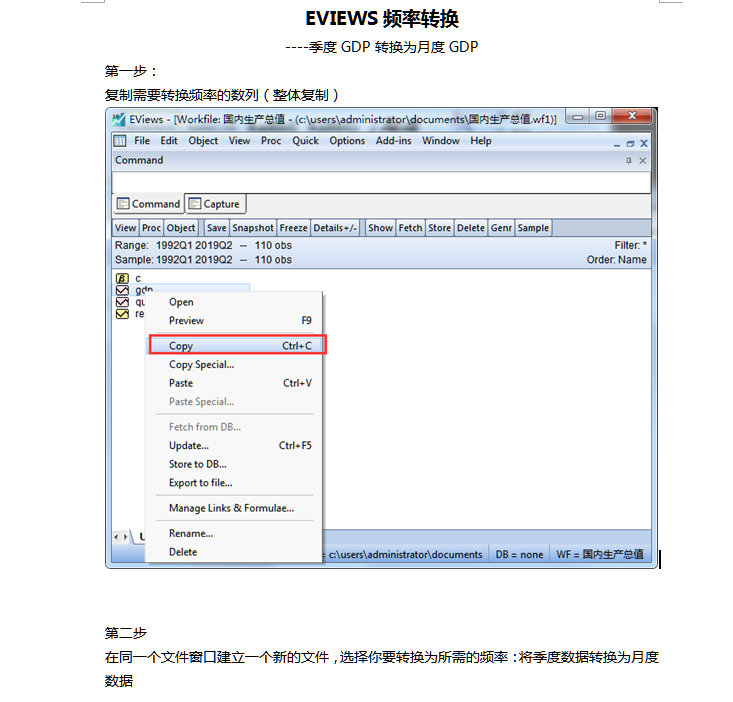The width and height of the screenshot is (733, 702).
Task: Click the Fetch toolbar button
Action: click(x=410, y=228)
